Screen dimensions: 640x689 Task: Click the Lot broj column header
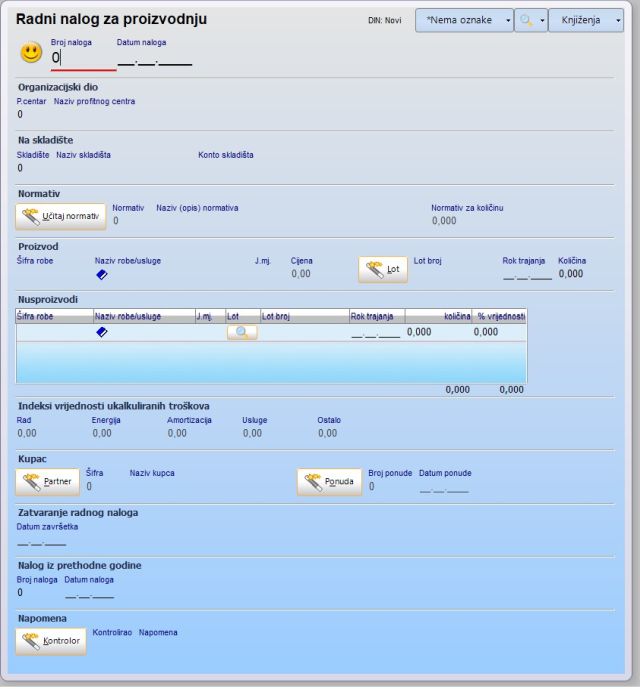click(304, 316)
